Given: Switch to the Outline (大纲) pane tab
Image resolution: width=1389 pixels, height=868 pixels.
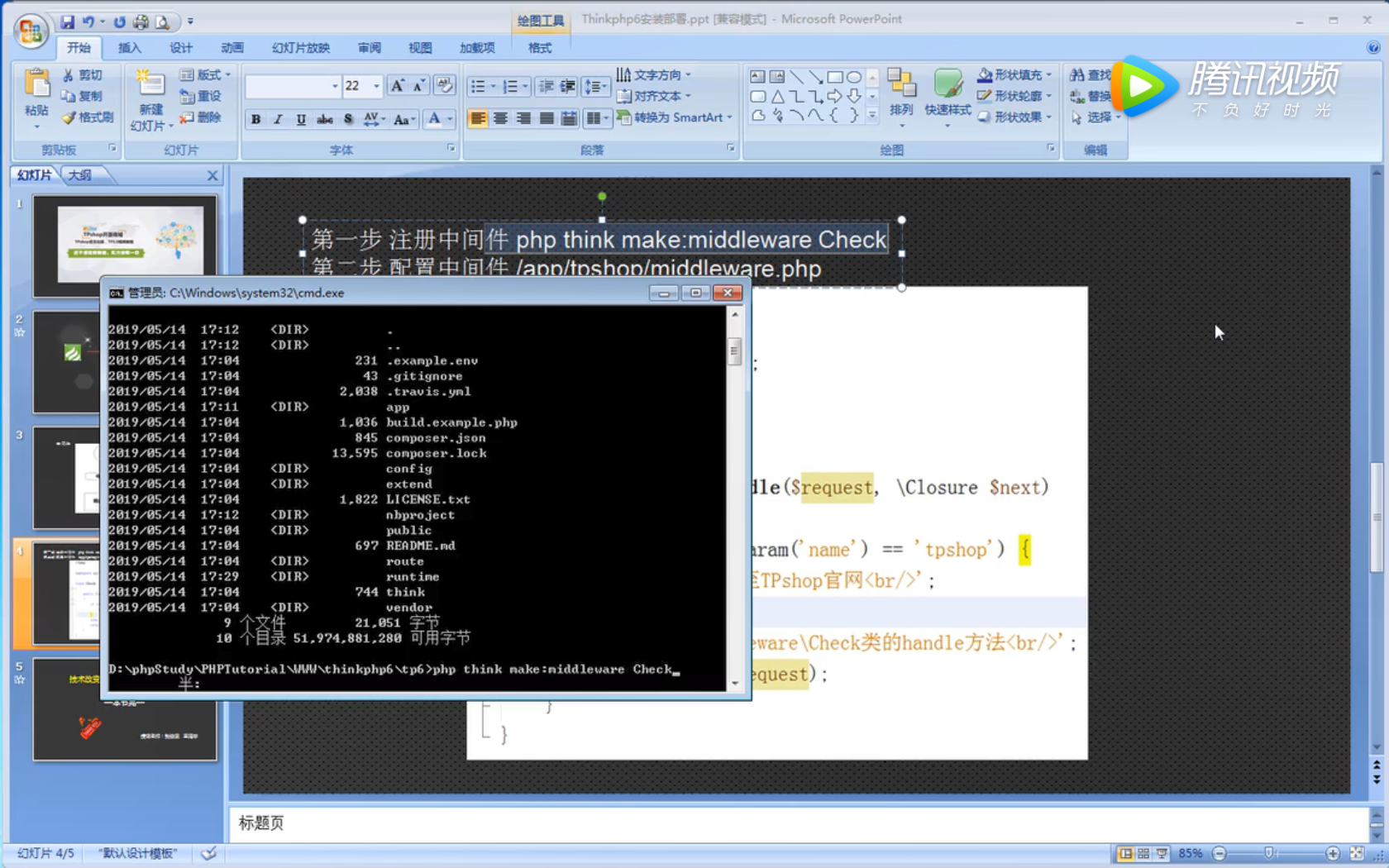Looking at the screenshot, I should 80,175.
